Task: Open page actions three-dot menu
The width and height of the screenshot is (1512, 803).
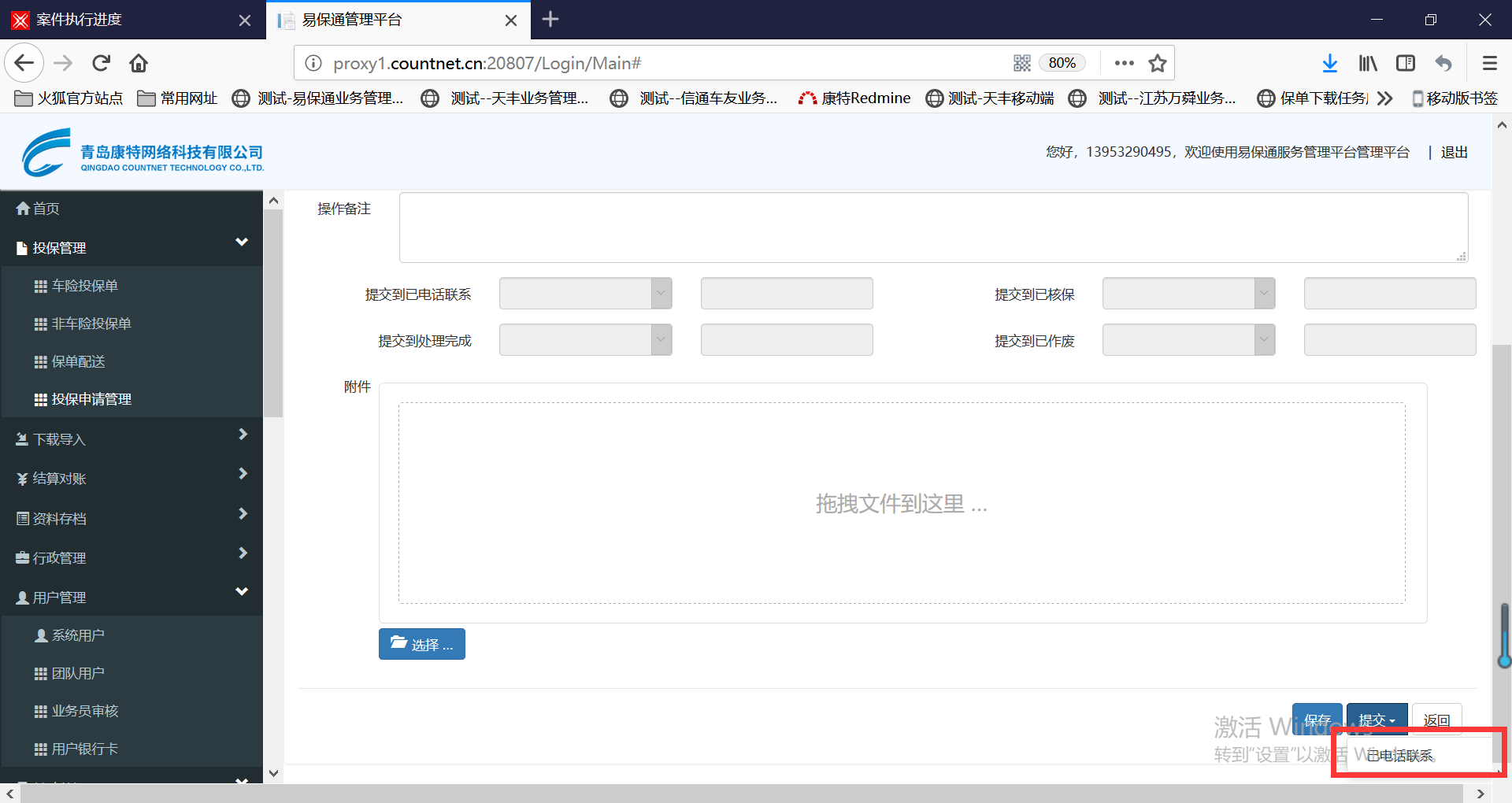Action: (1125, 63)
